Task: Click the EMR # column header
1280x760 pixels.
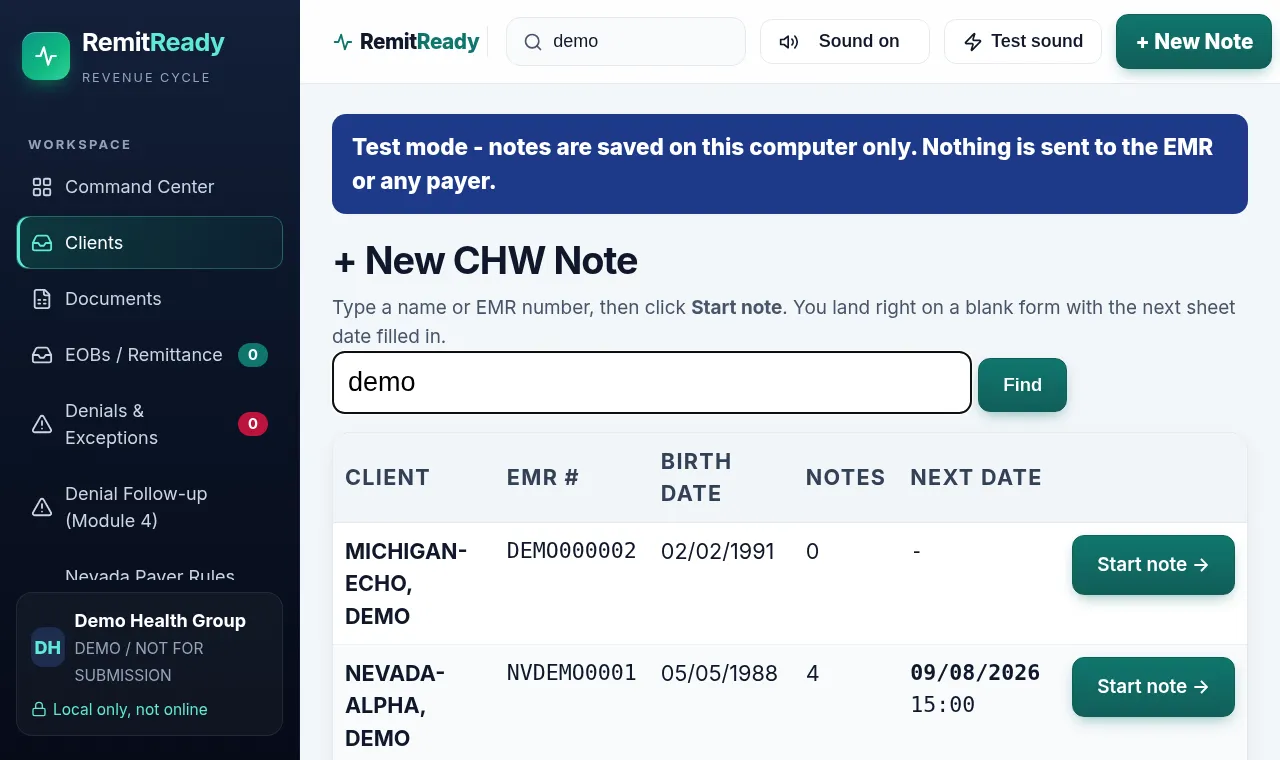Action: (x=543, y=478)
